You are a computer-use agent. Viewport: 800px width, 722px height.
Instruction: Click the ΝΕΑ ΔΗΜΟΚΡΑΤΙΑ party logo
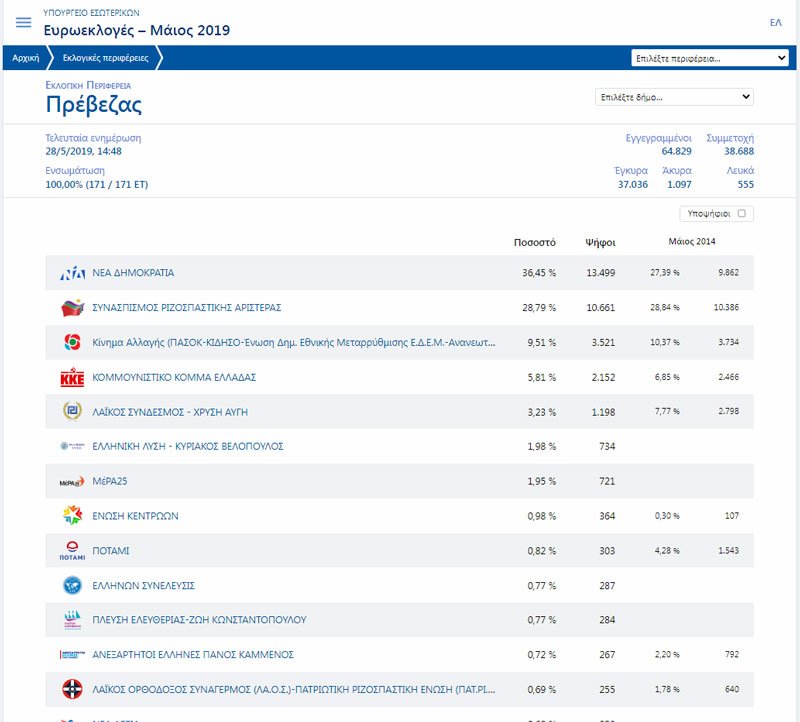point(72,273)
